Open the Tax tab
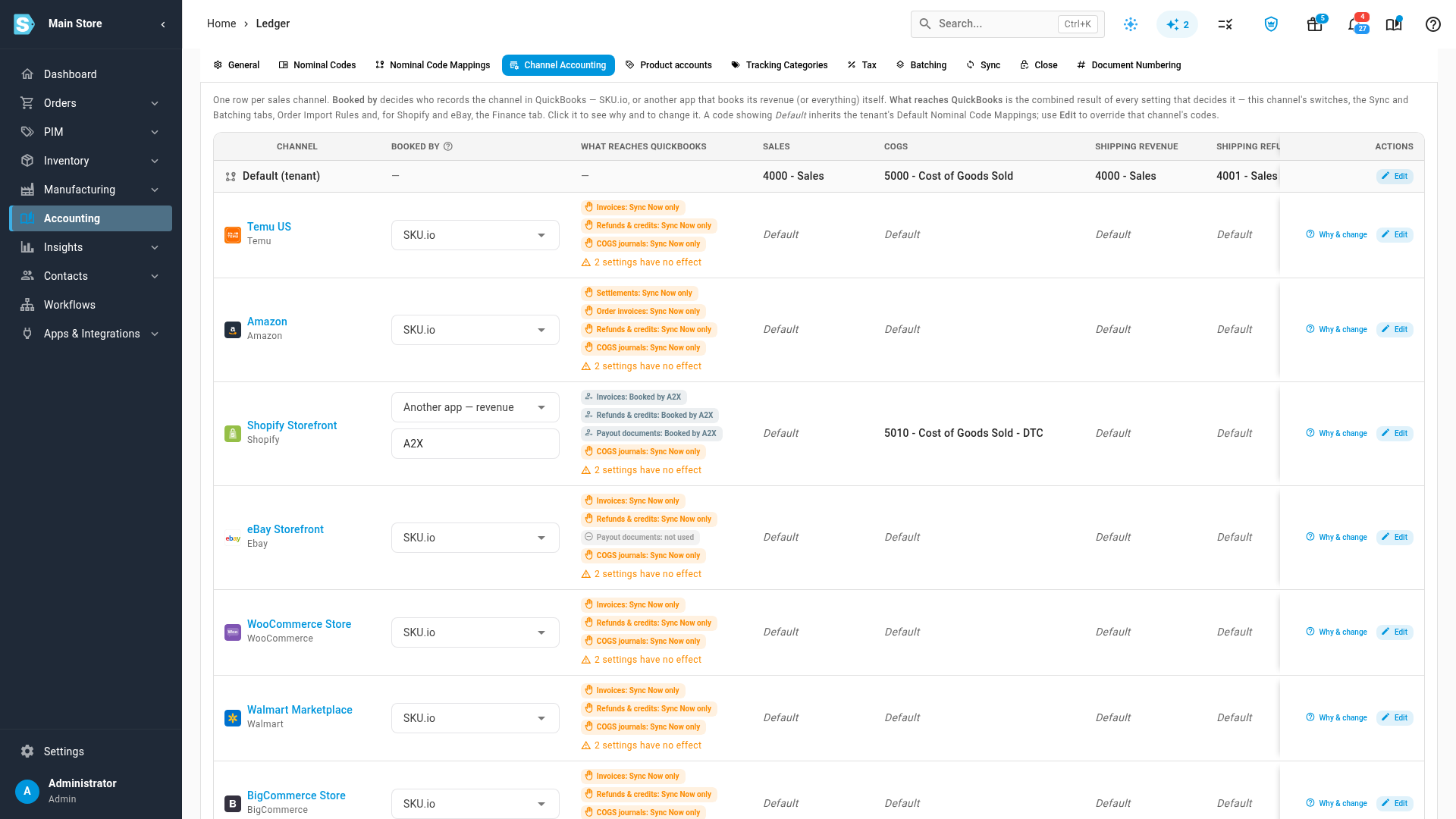This screenshot has width=1456, height=819. coord(861,65)
